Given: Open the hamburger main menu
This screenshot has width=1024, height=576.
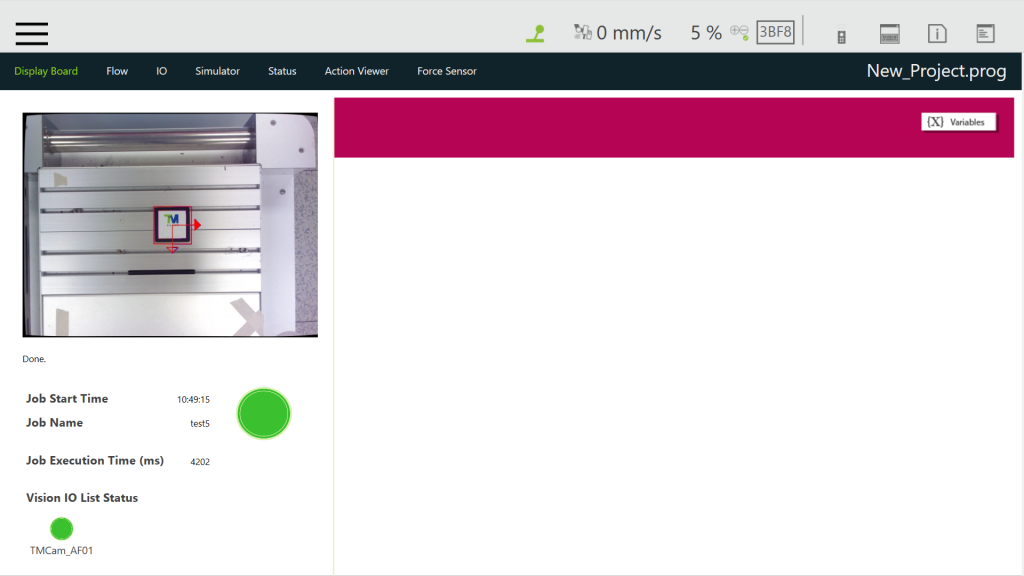Looking at the screenshot, I should click(32, 33).
